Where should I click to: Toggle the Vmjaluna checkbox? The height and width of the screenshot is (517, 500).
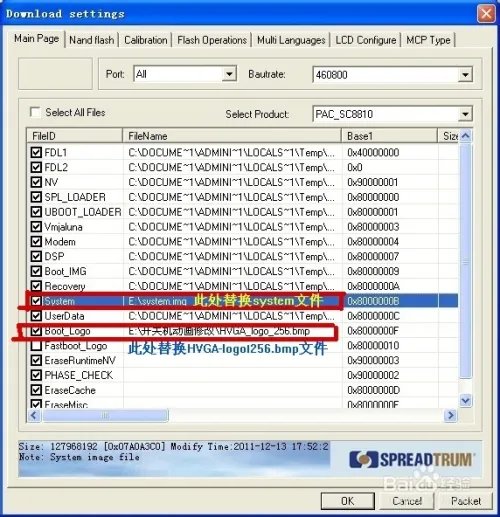pos(36,227)
